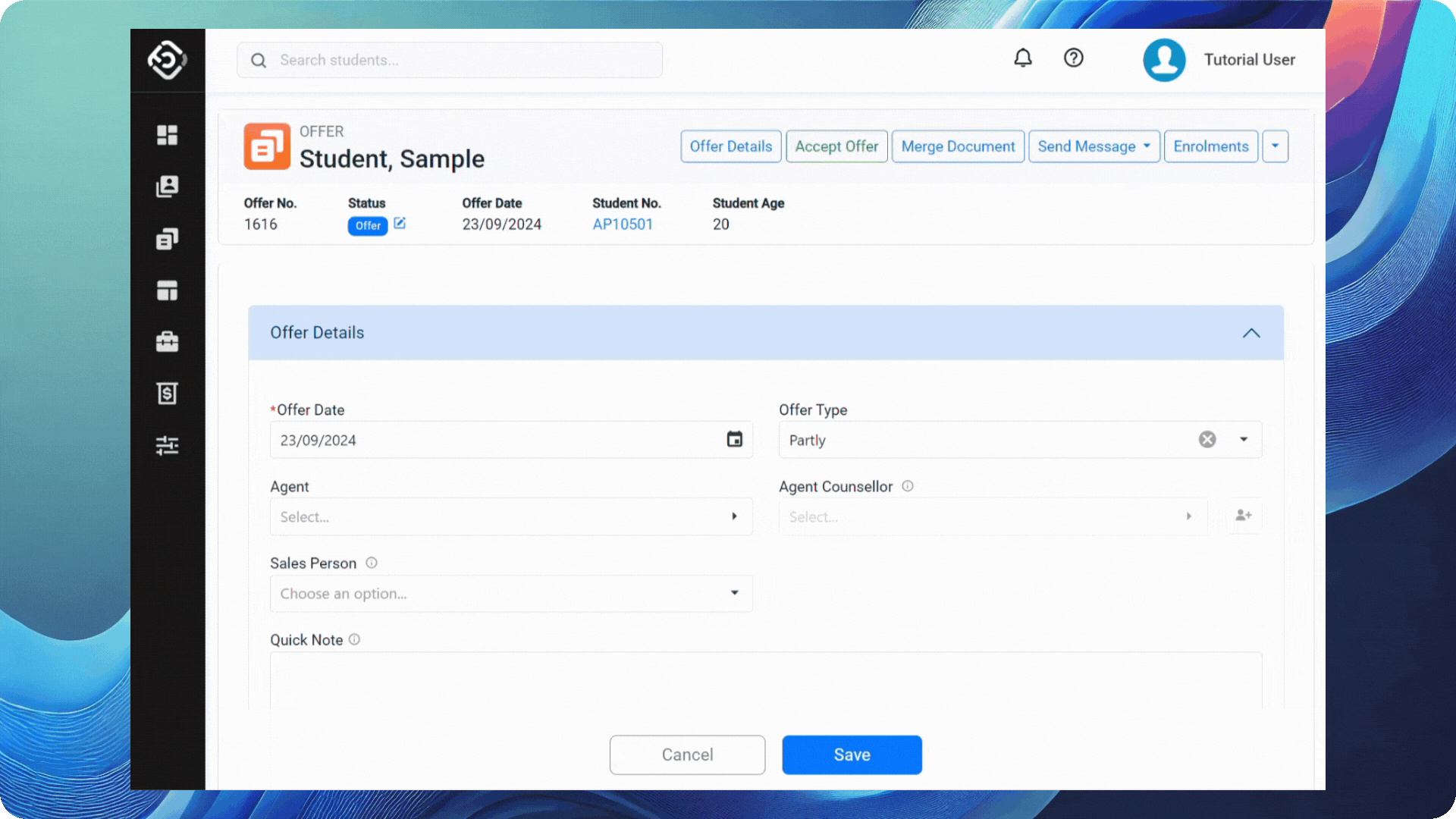This screenshot has width=1456, height=819.
Task: Open the Enrolments tab
Action: [1211, 146]
